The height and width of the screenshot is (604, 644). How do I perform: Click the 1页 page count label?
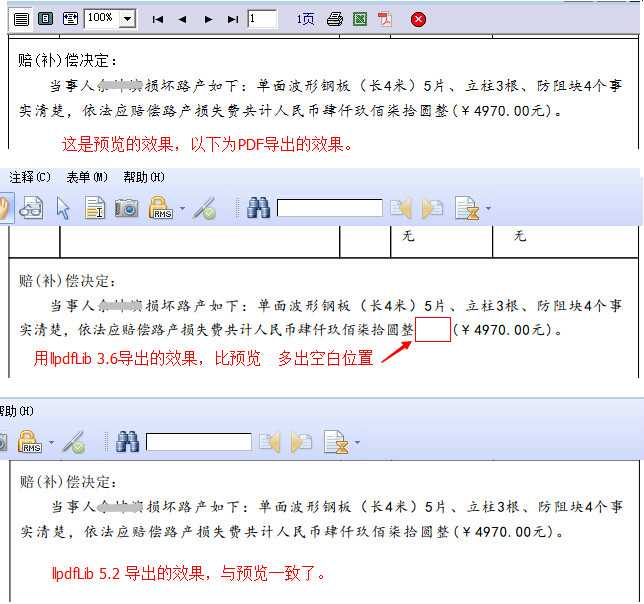pos(306,19)
